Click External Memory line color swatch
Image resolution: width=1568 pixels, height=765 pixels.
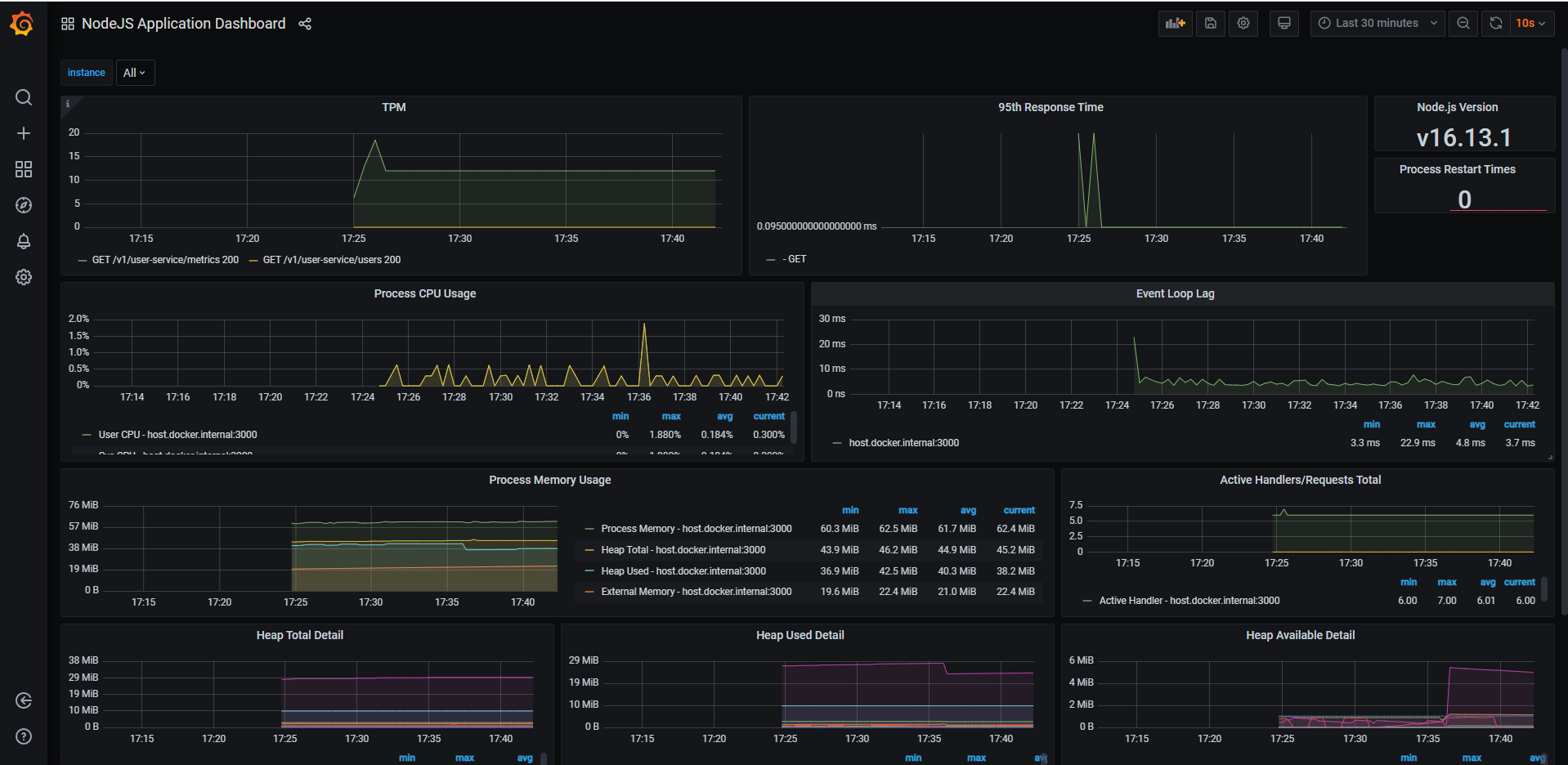[x=589, y=592]
